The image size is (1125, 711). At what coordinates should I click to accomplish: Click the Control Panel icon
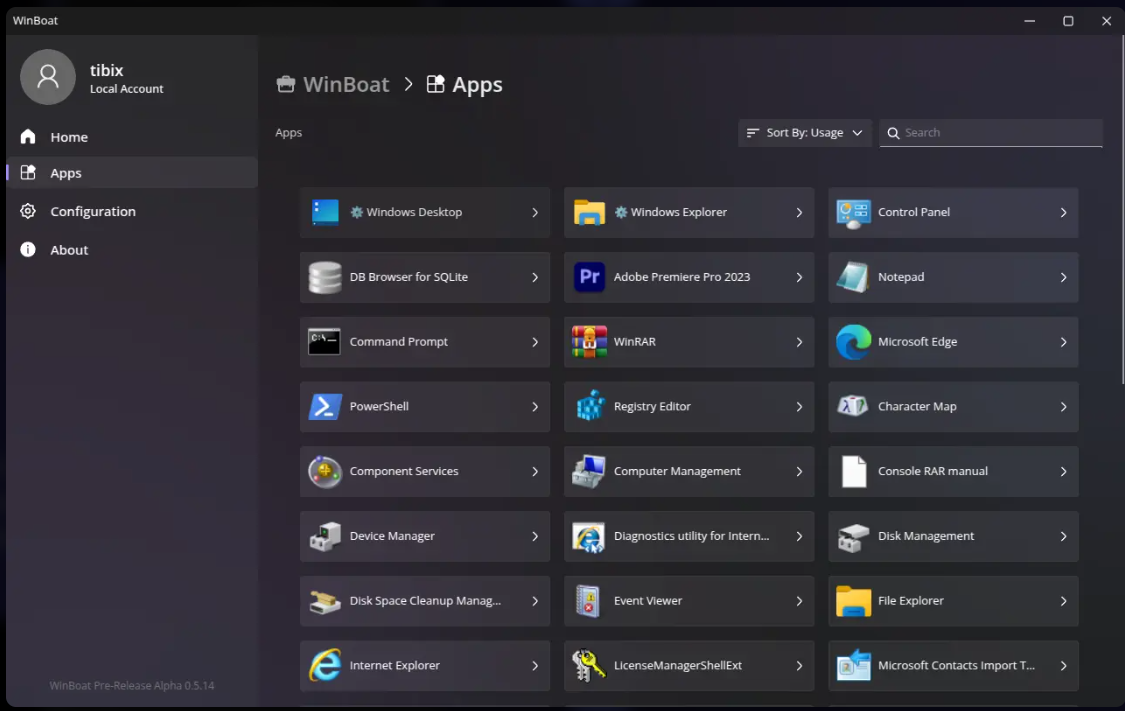[x=853, y=213]
